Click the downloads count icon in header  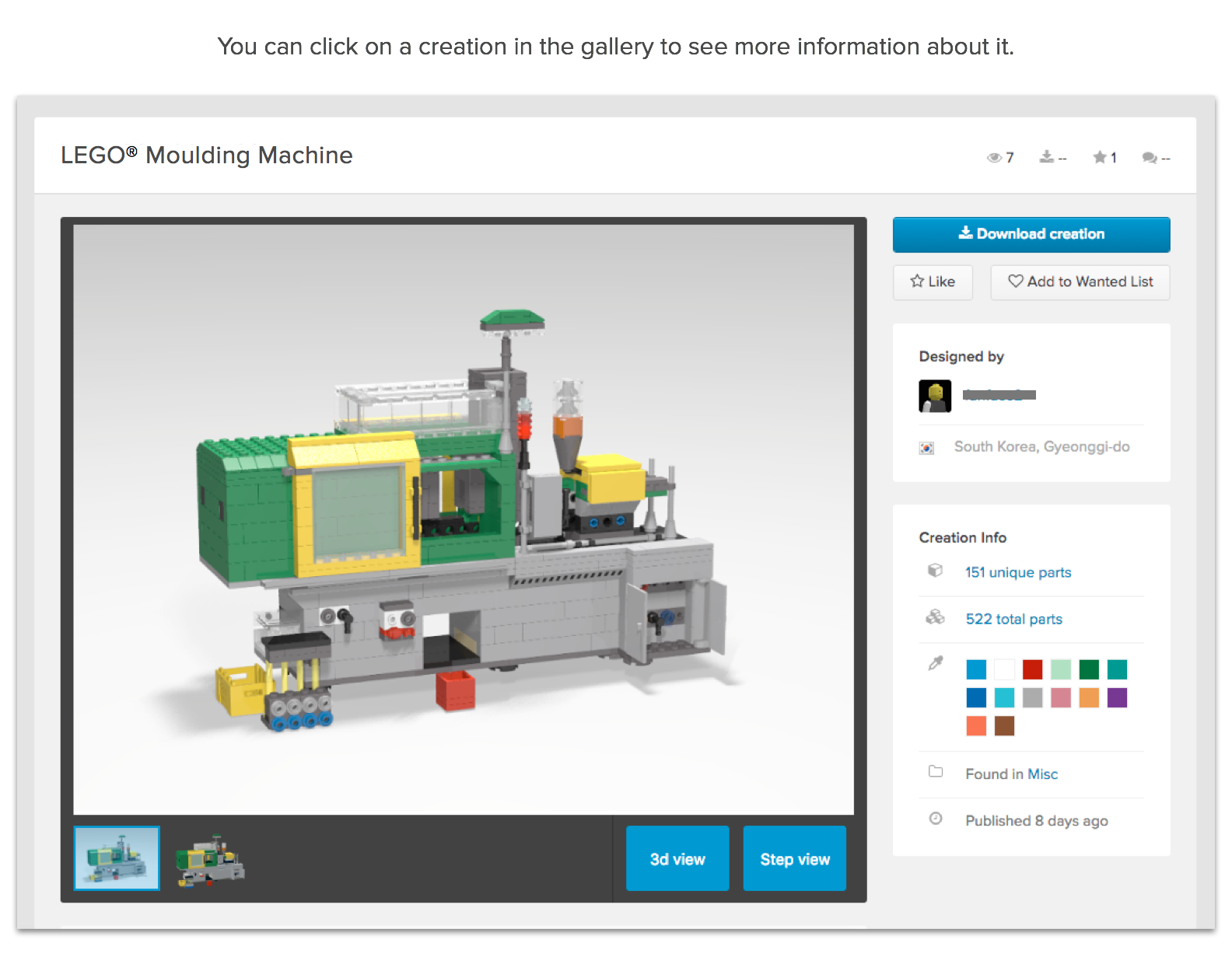tap(1047, 157)
